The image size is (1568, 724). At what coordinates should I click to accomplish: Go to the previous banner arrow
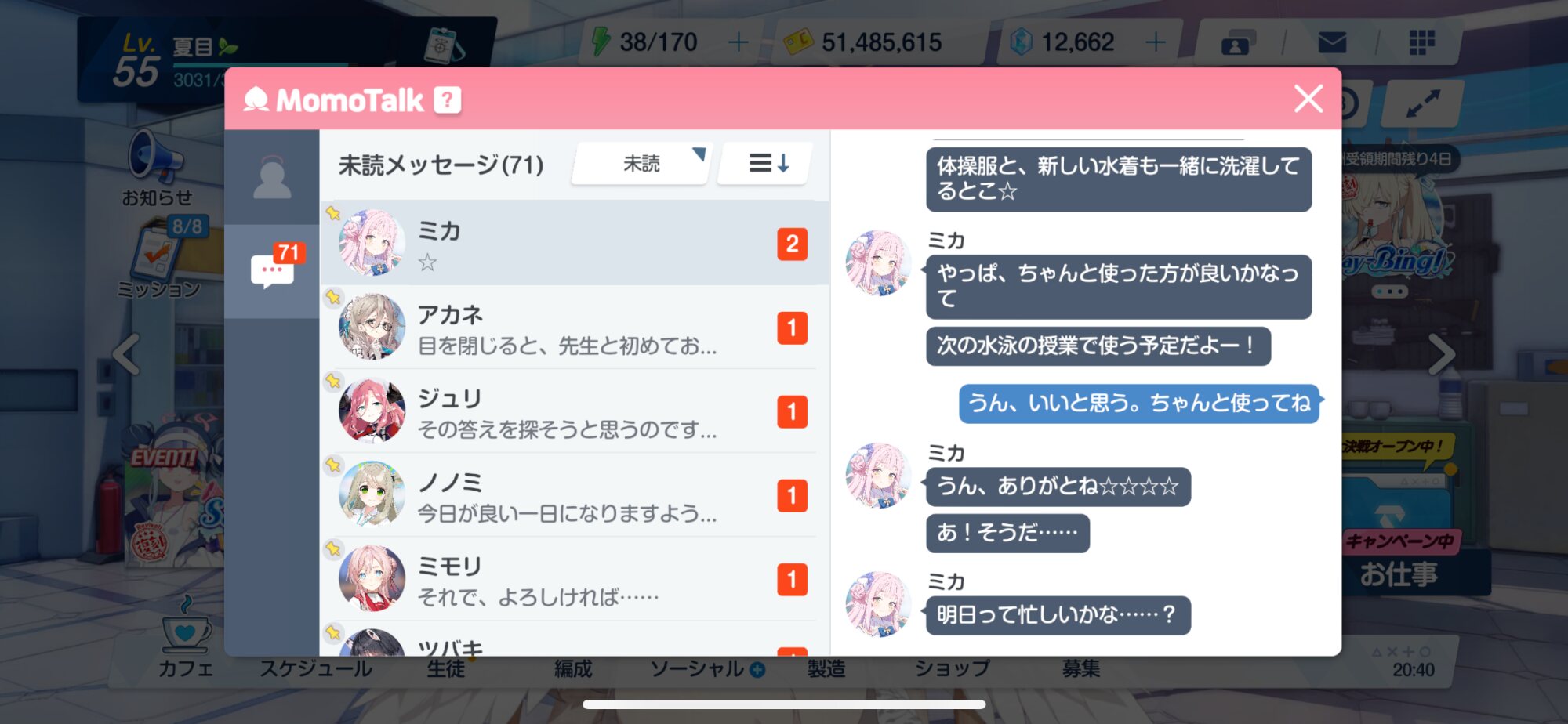(x=126, y=354)
